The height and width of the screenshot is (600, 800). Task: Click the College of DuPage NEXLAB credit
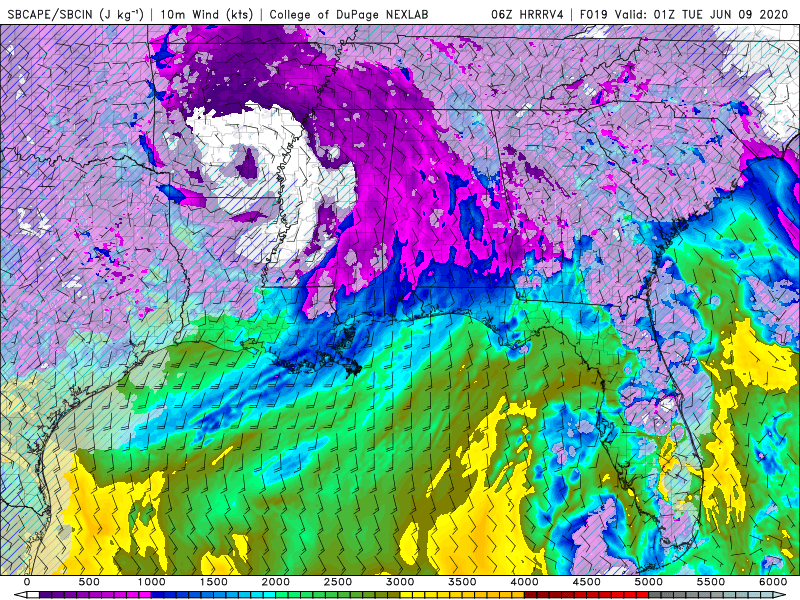click(349, 14)
